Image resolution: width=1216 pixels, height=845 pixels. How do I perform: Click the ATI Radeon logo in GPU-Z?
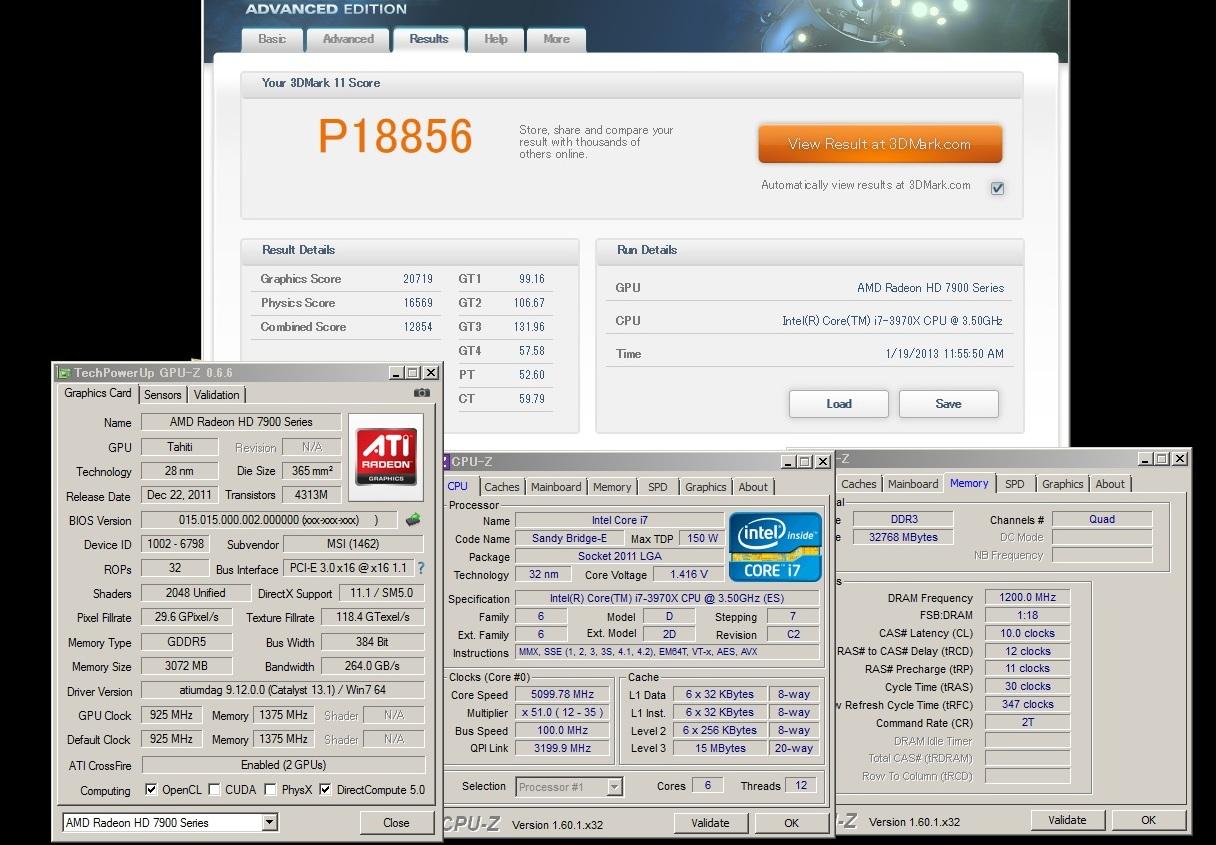386,457
